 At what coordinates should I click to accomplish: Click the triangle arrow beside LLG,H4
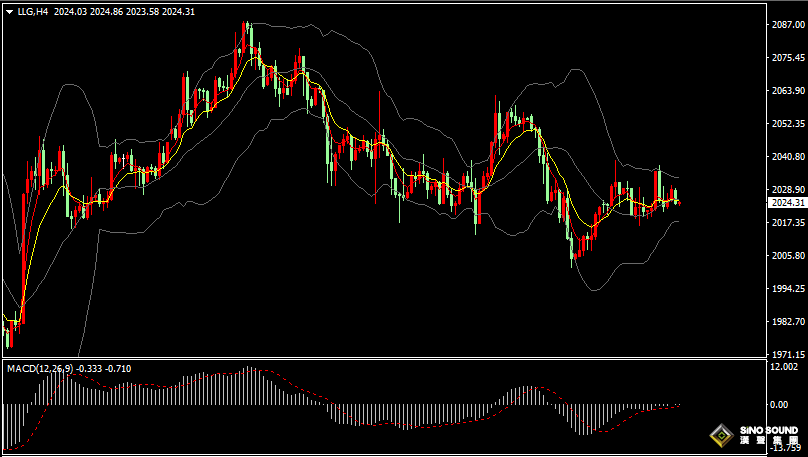click(x=9, y=12)
